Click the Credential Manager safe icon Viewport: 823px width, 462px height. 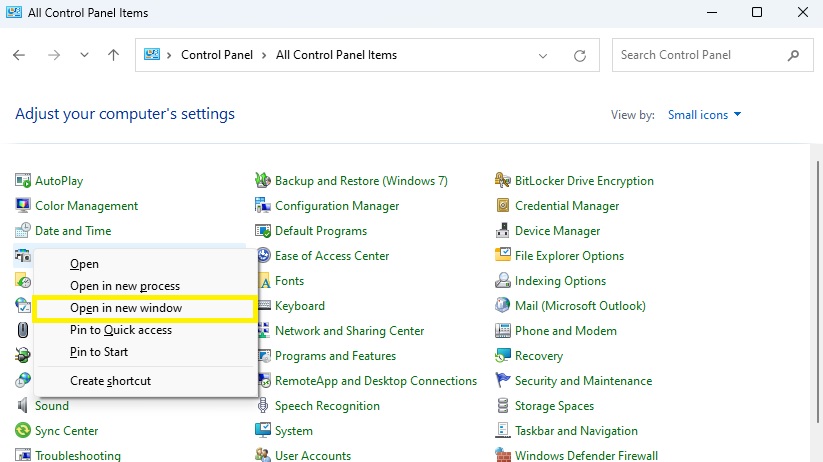pyautogui.click(x=502, y=206)
